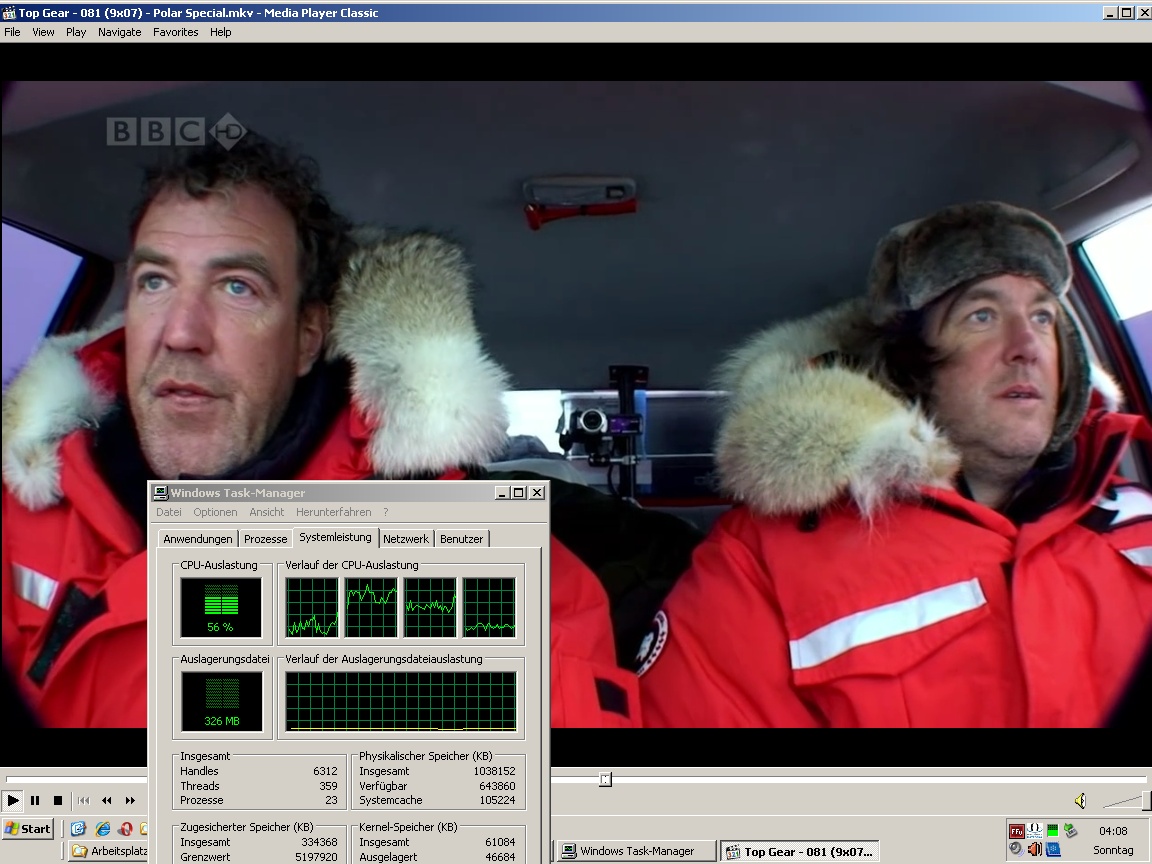Open the Navigate menu
This screenshot has width=1152, height=864.
[119, 32]
